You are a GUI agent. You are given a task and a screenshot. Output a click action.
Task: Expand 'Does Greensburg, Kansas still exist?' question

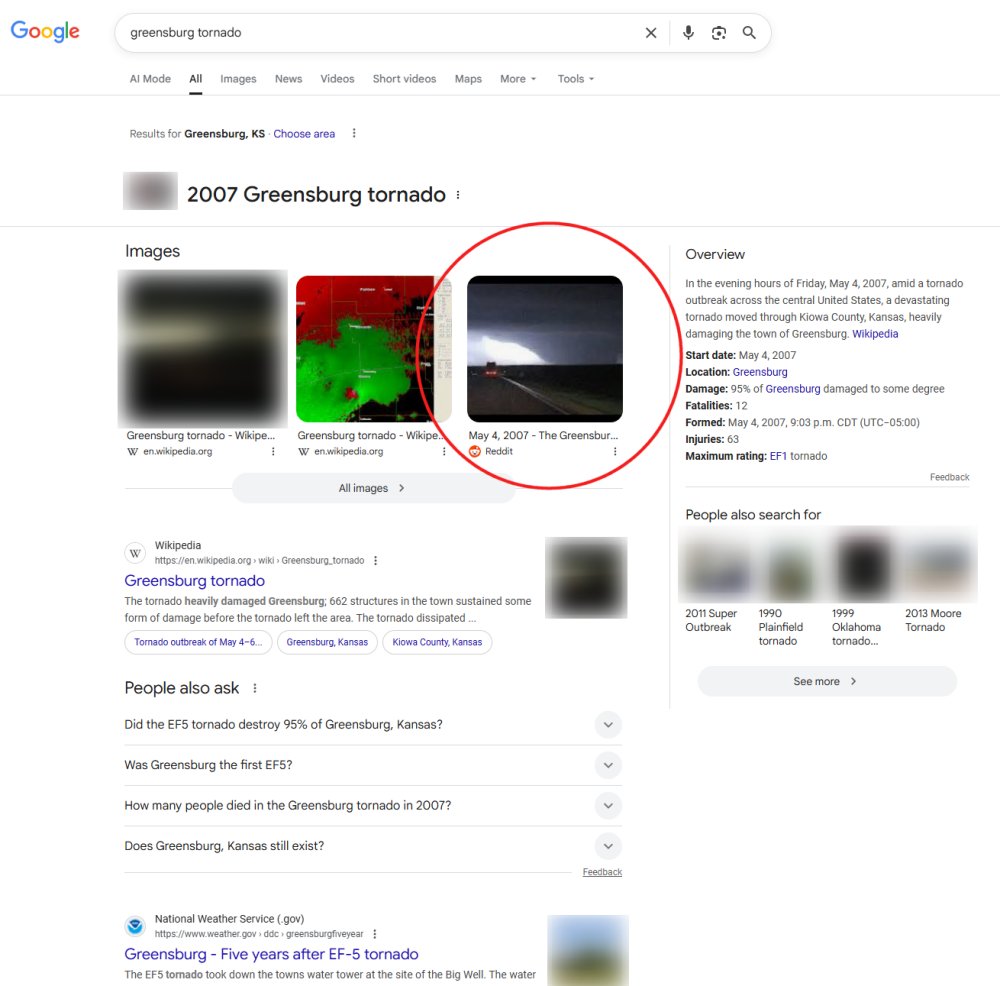(x=607, y=846)
